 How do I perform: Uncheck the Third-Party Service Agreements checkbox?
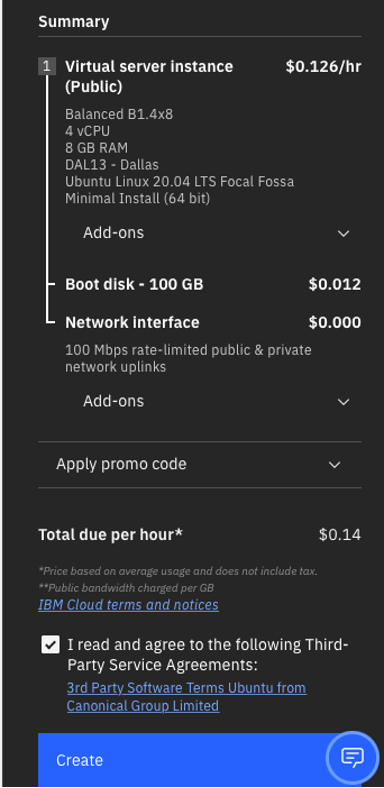pyautogui.click(x=50, y=645)
